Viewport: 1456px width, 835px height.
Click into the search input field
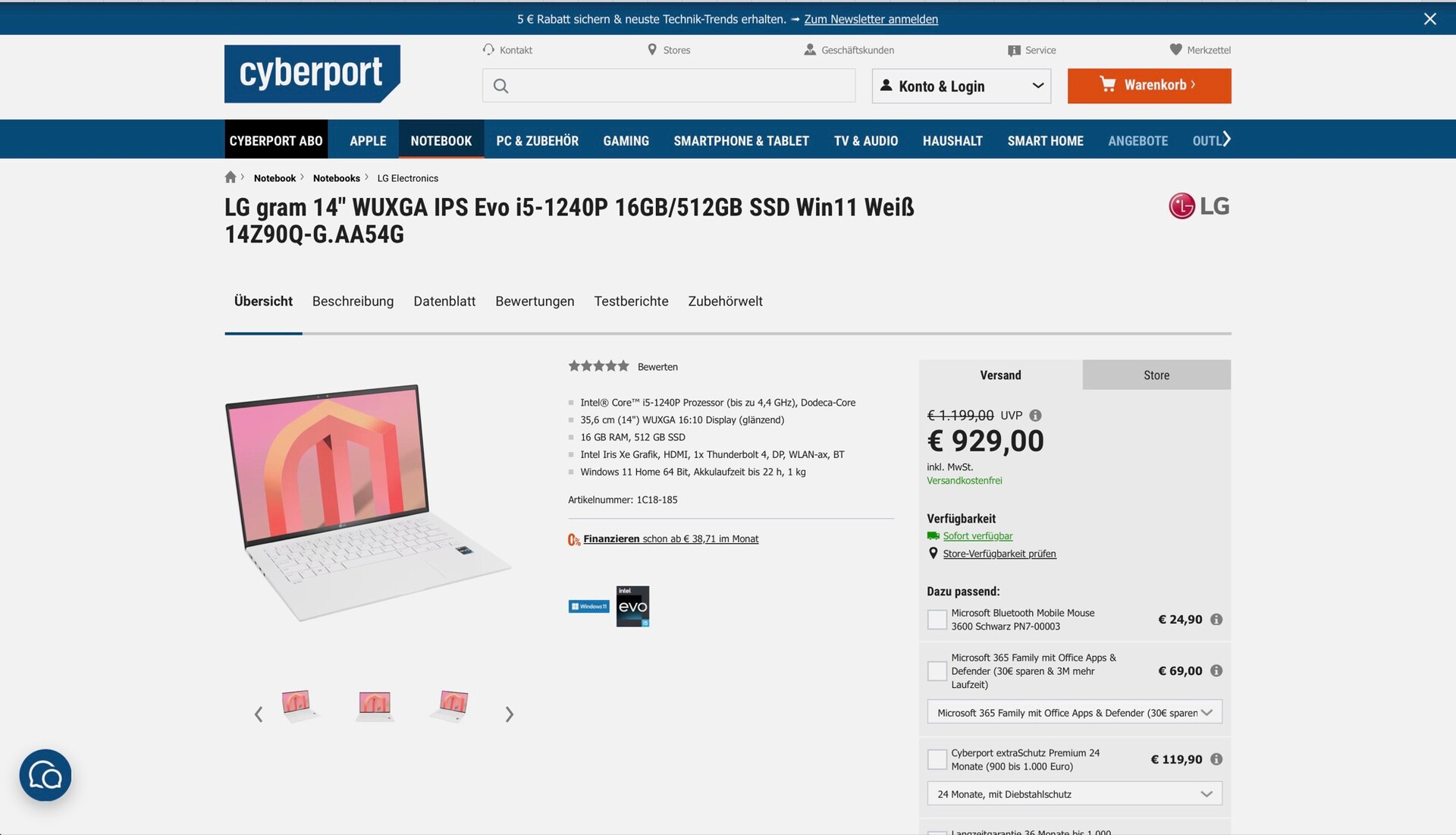[669, 86]
